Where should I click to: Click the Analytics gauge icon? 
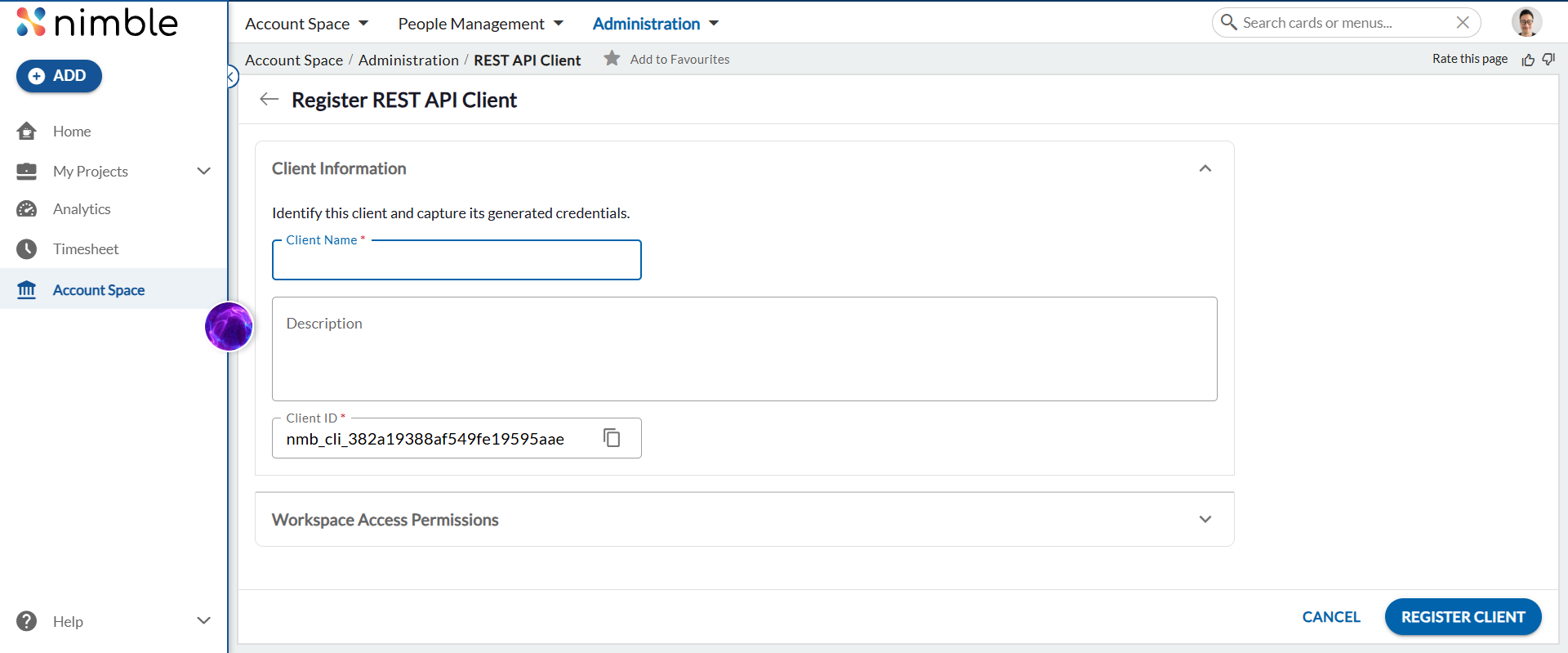pos(27,209)
